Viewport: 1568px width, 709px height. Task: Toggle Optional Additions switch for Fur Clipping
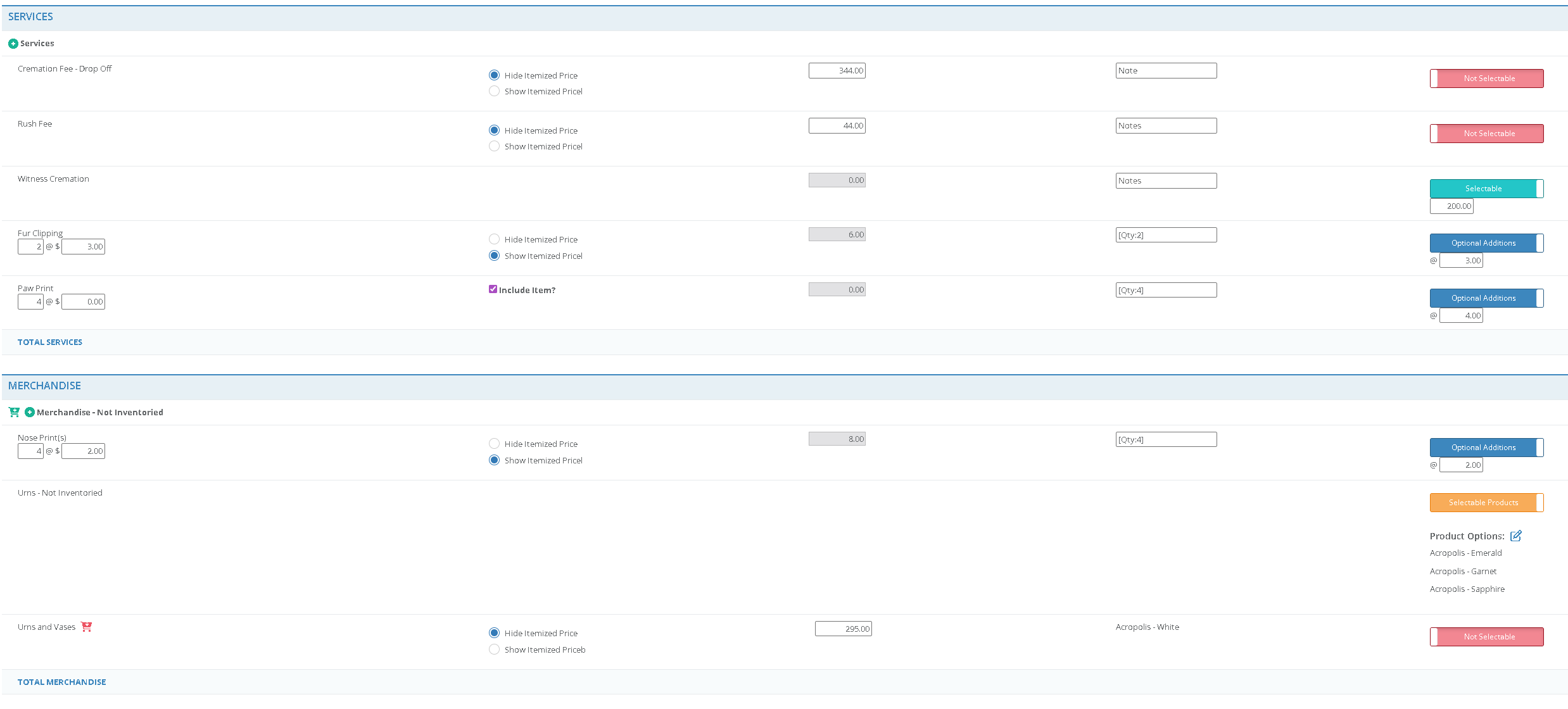(x=1486, y=243)
